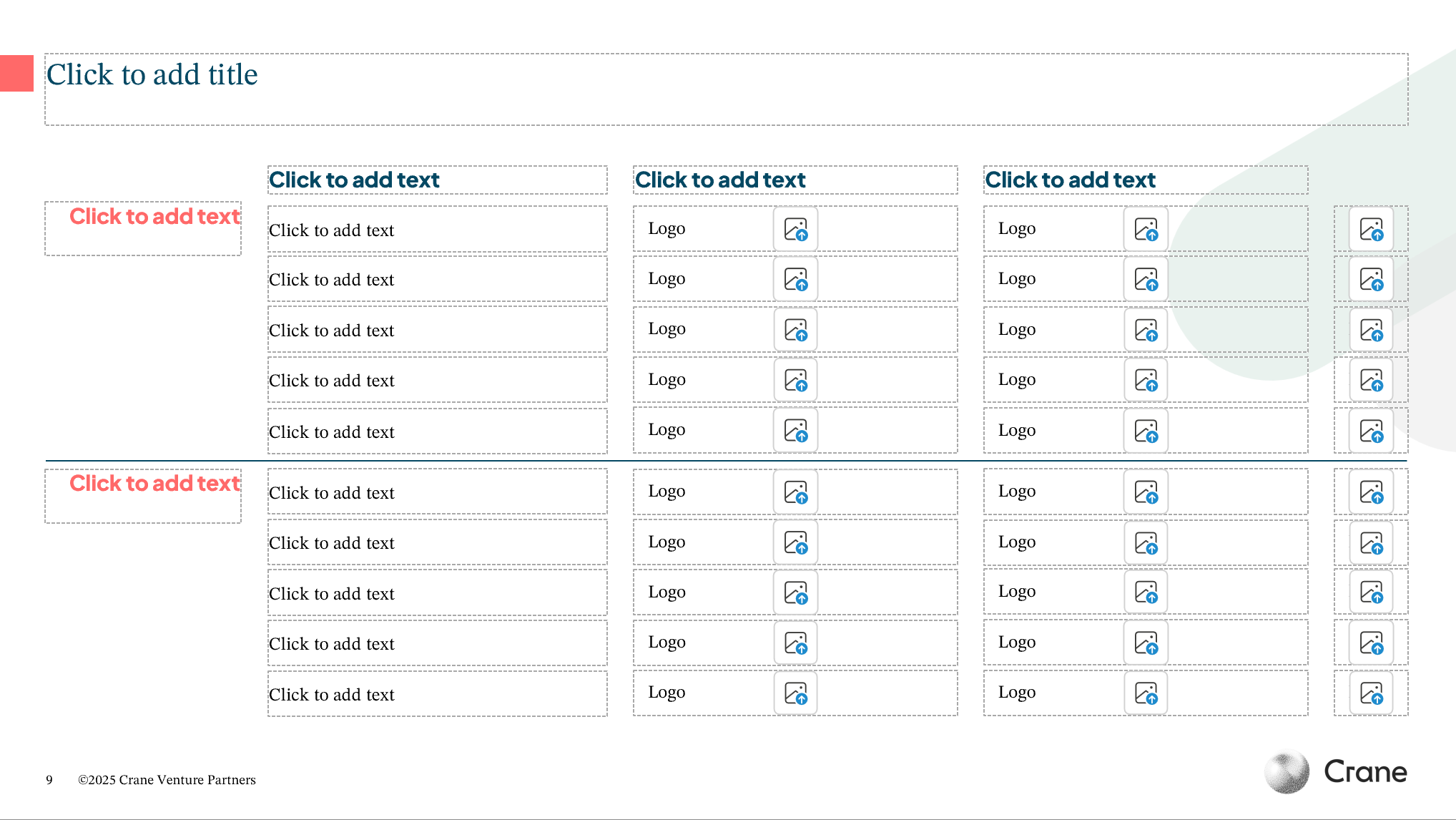Insert picture in third column just below divider
This screenshot has width=1456, height=820.
[x=1146, y=492]
